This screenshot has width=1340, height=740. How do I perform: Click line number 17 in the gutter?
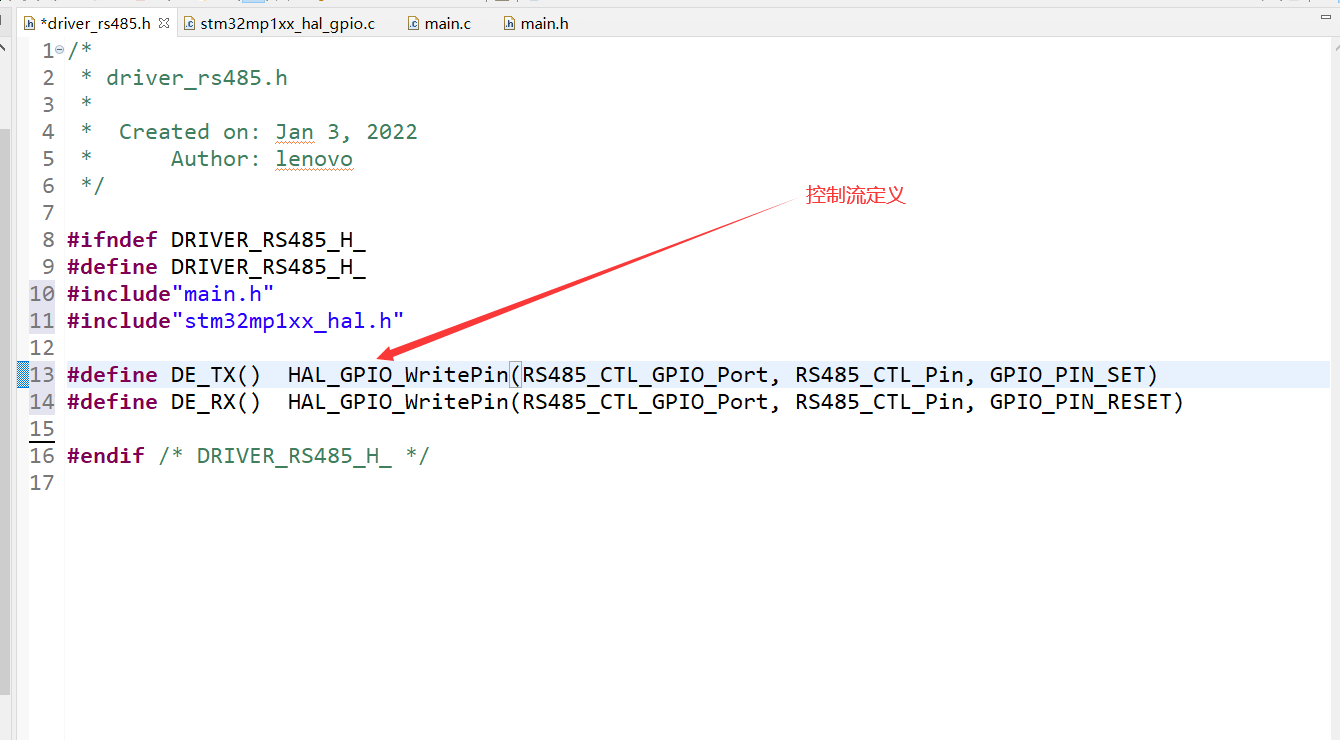42,482
